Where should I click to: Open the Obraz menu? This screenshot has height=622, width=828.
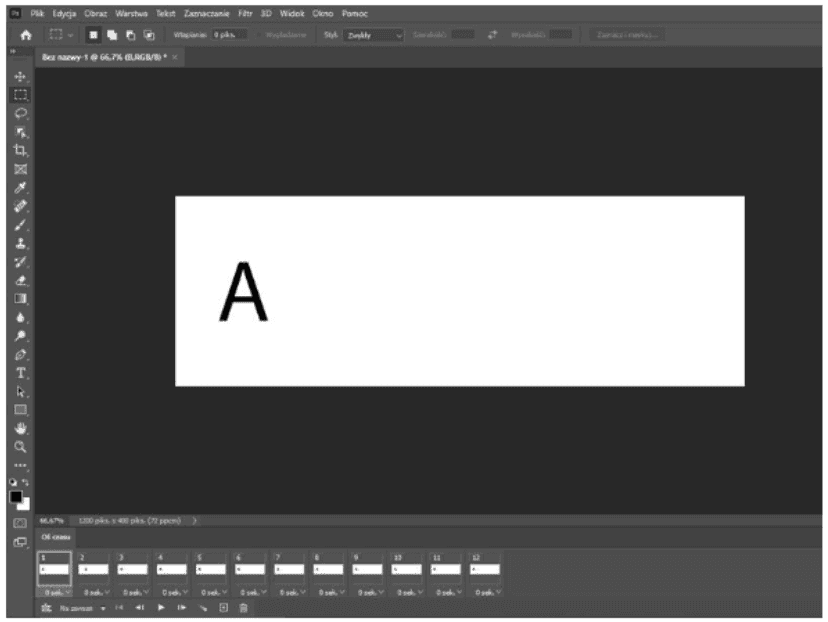coord(96,13)
